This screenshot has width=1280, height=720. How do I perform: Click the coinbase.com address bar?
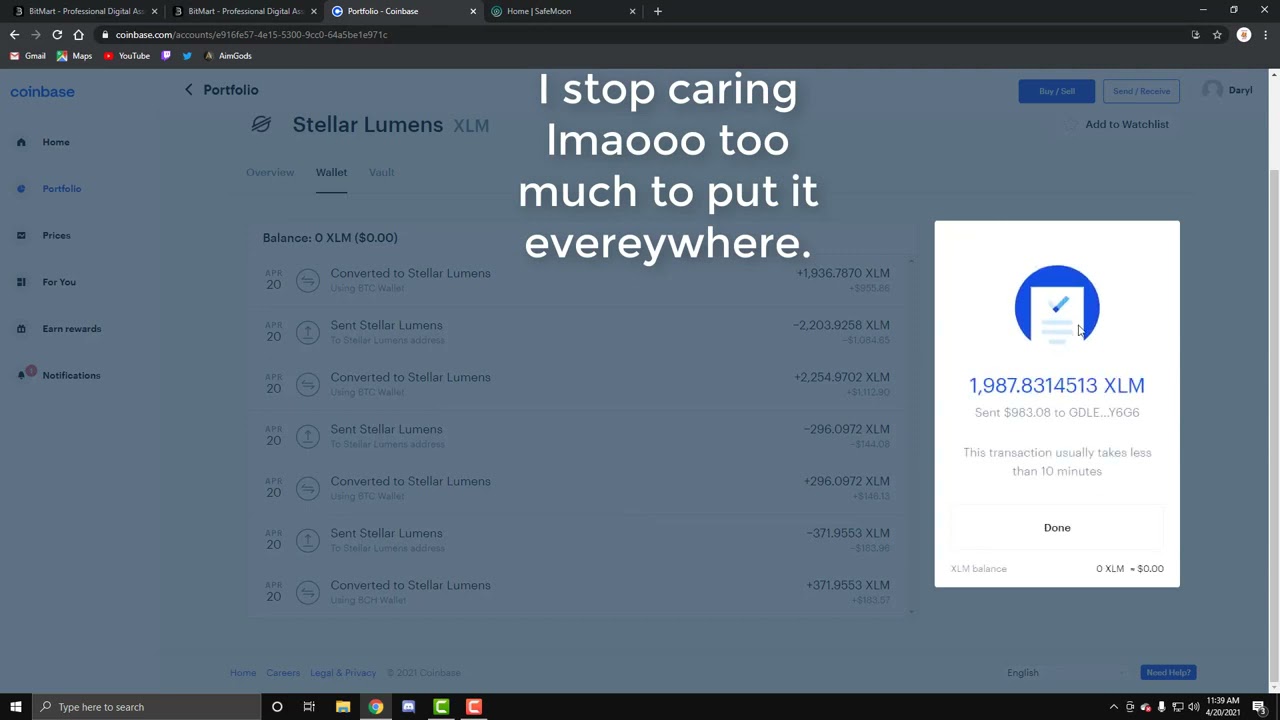tap(640, 35)
